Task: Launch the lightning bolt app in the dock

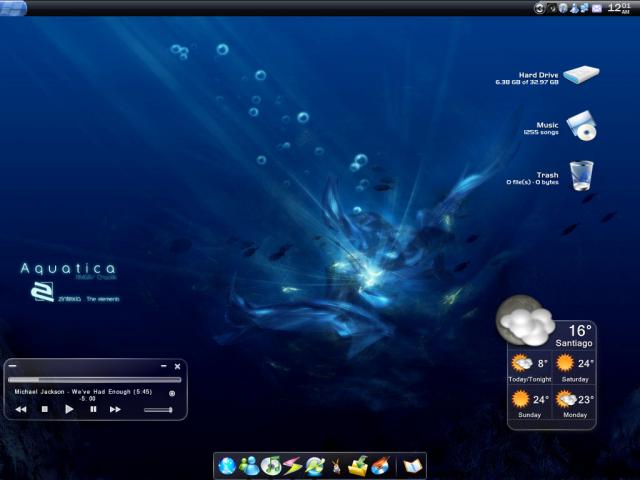Action: coord(293,466)
